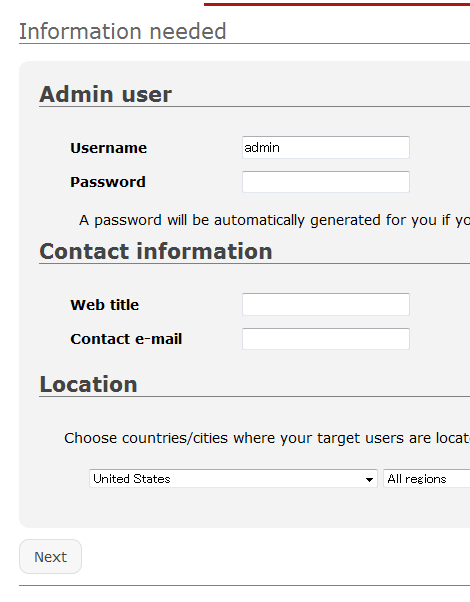
Task: Click the Username field containing admin
Action: [326, 147]
